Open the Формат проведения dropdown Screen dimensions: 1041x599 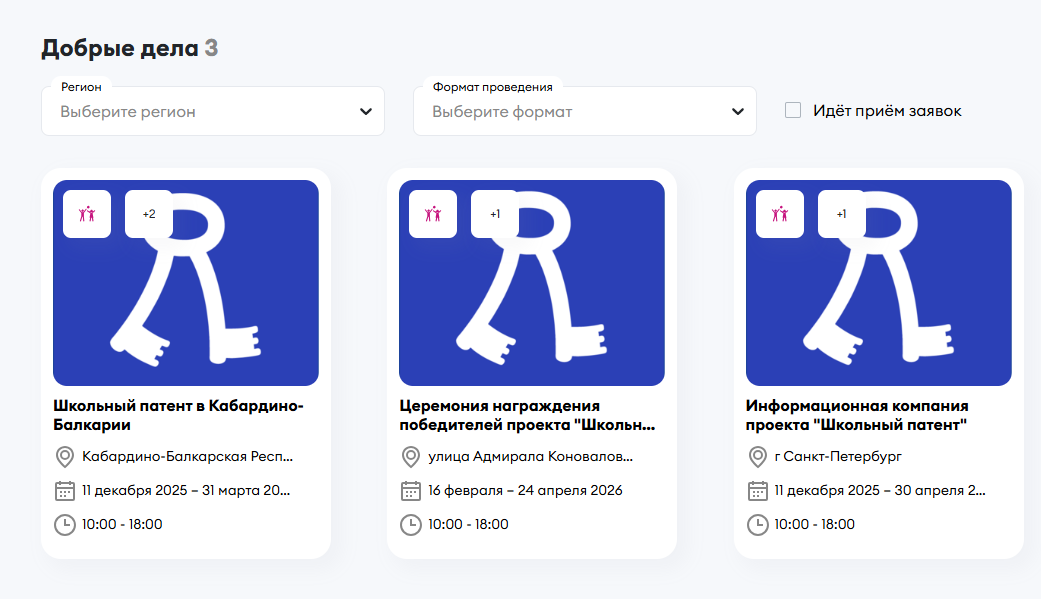[x=572, y=112]
